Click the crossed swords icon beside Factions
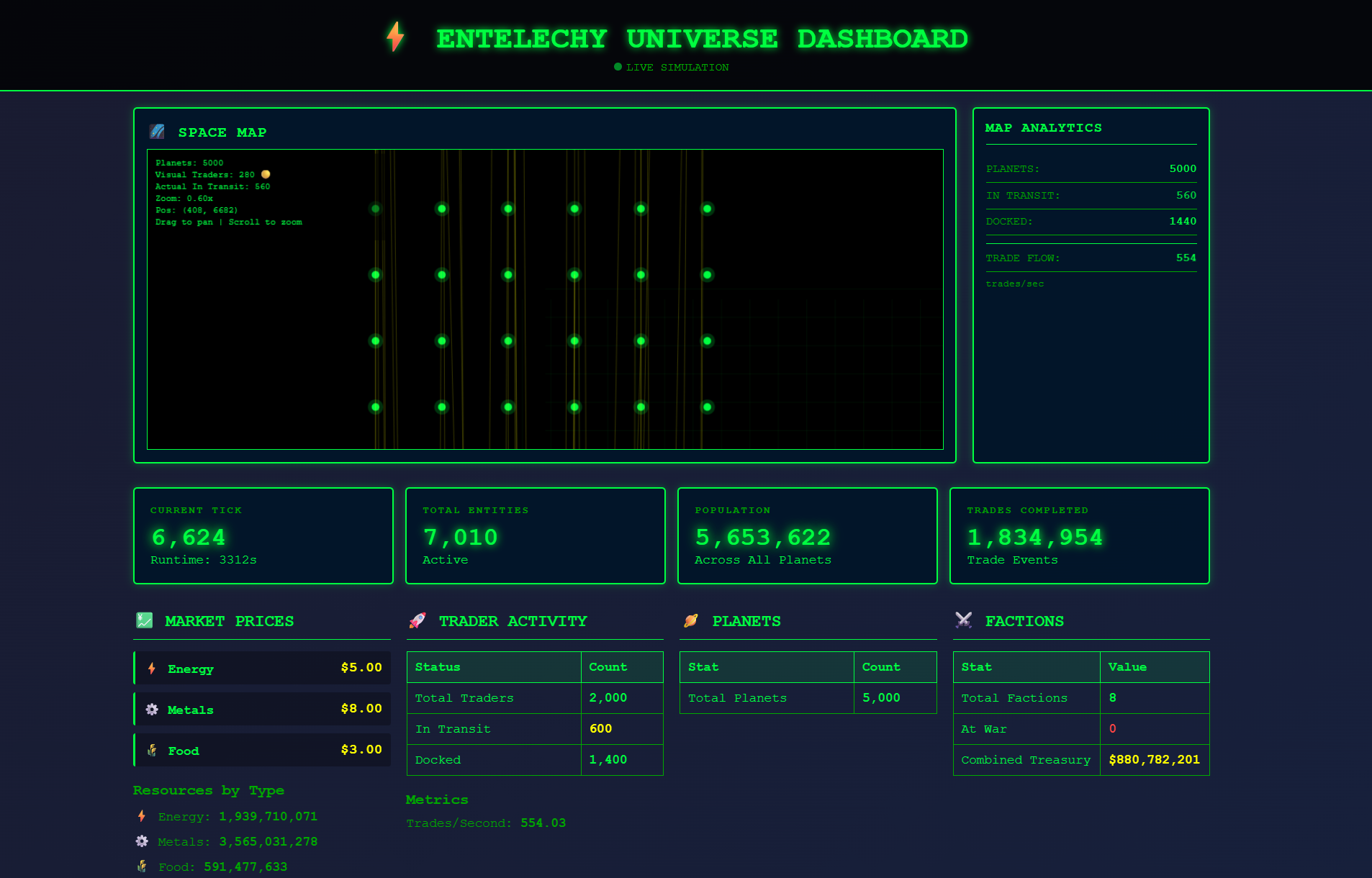This screenshot has height=878, width=1372. [962, 620]
